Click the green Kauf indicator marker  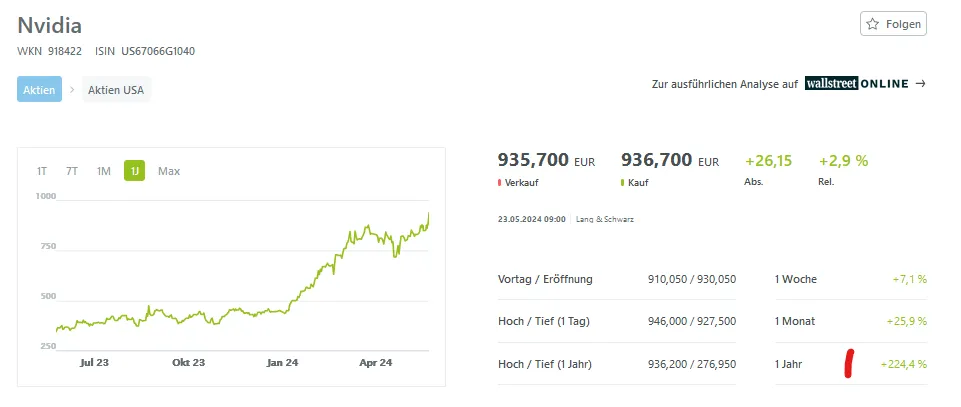point(623,183)
